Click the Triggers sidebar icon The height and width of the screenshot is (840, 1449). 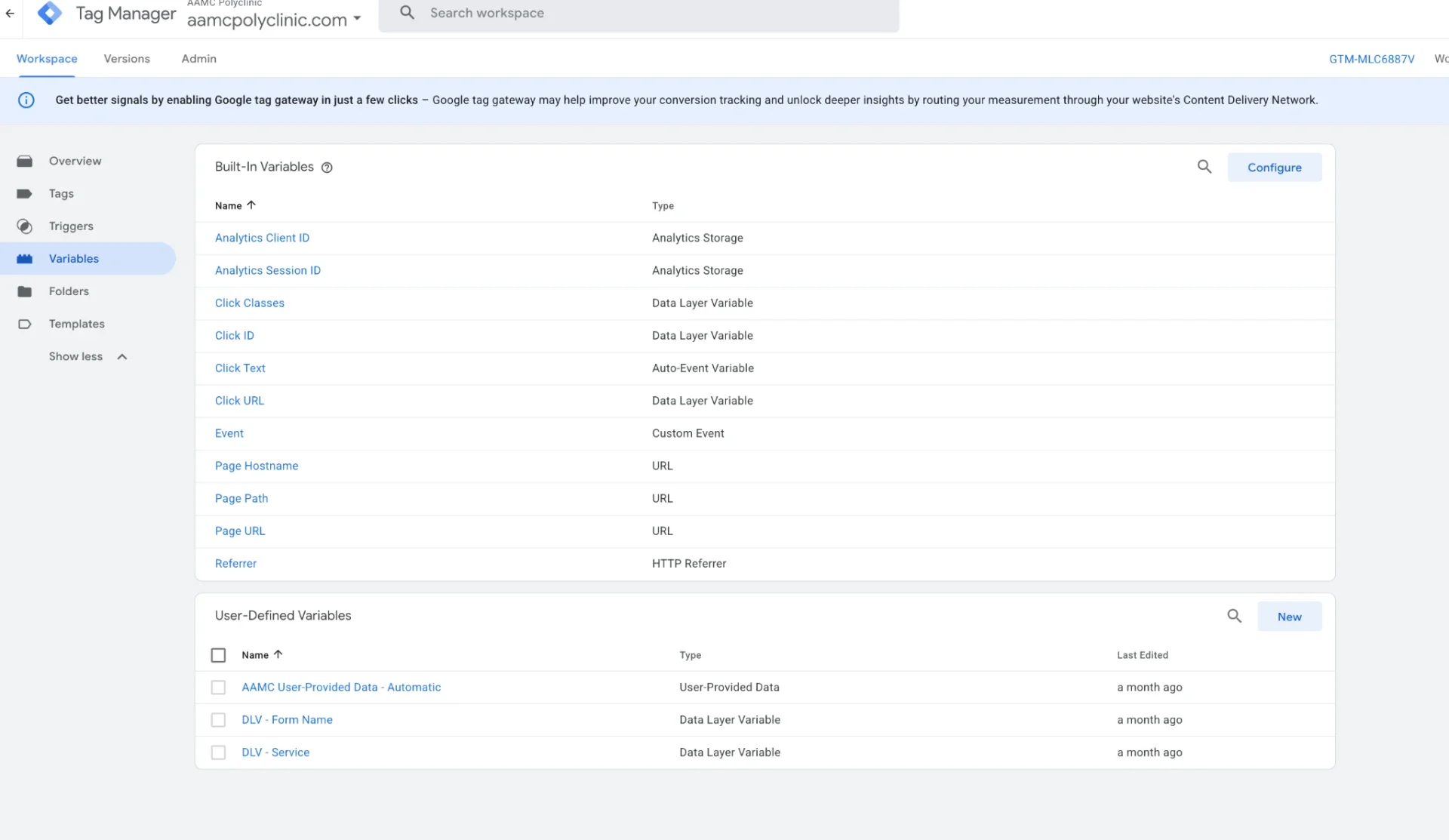[25, 226]
